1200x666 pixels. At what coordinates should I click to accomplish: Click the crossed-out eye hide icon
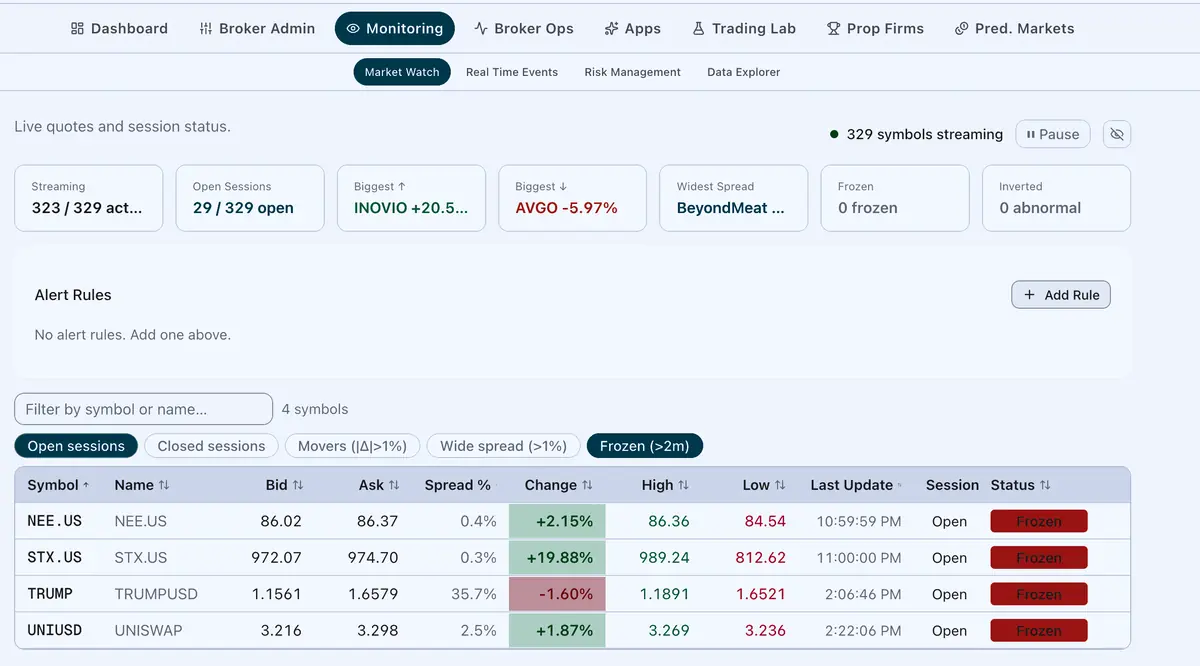[1117, 134]
